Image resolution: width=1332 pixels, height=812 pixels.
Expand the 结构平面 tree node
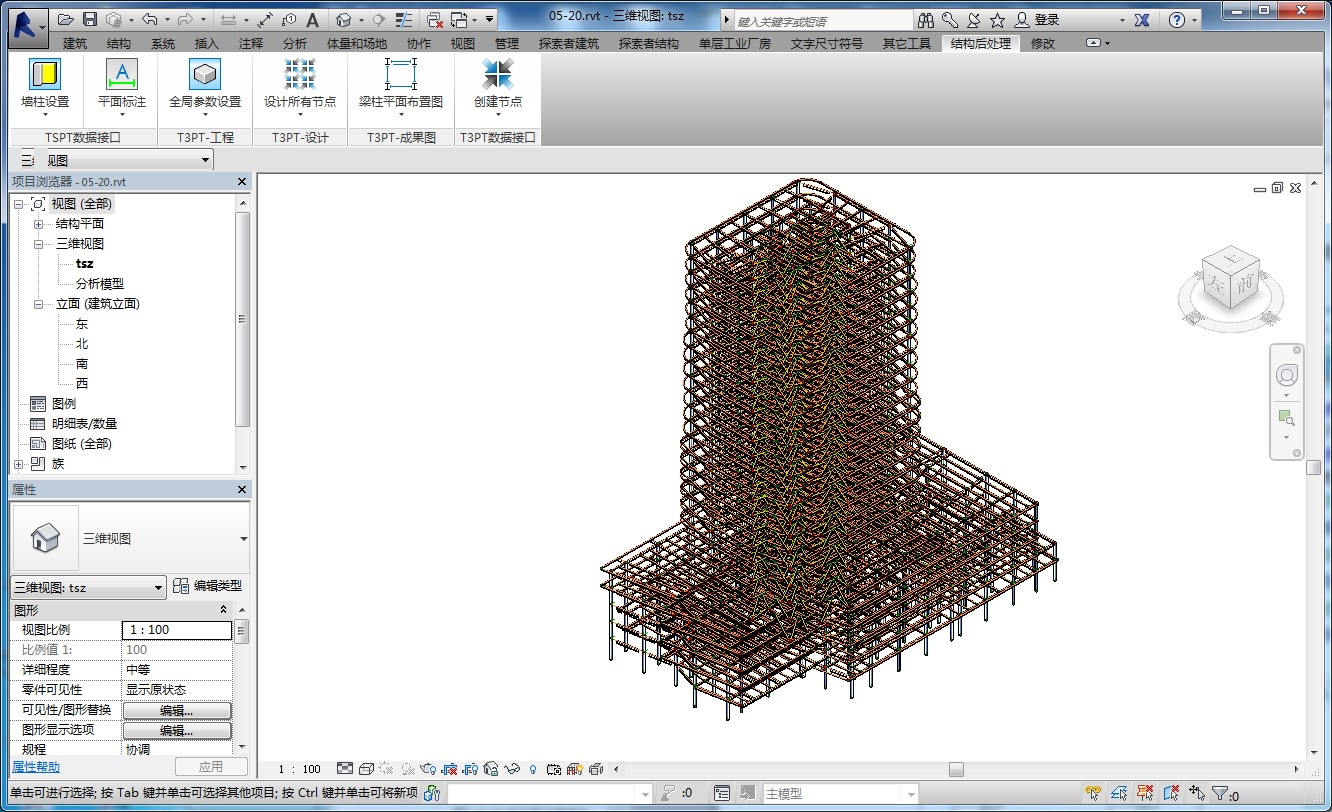point(38,224)
